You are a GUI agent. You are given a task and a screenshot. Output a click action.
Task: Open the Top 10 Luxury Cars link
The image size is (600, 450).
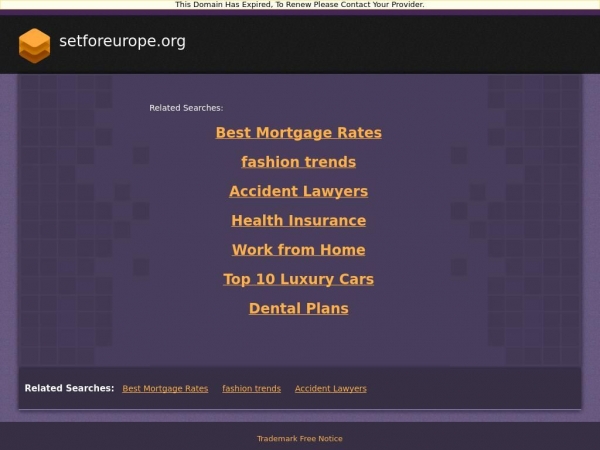[298, 279]
